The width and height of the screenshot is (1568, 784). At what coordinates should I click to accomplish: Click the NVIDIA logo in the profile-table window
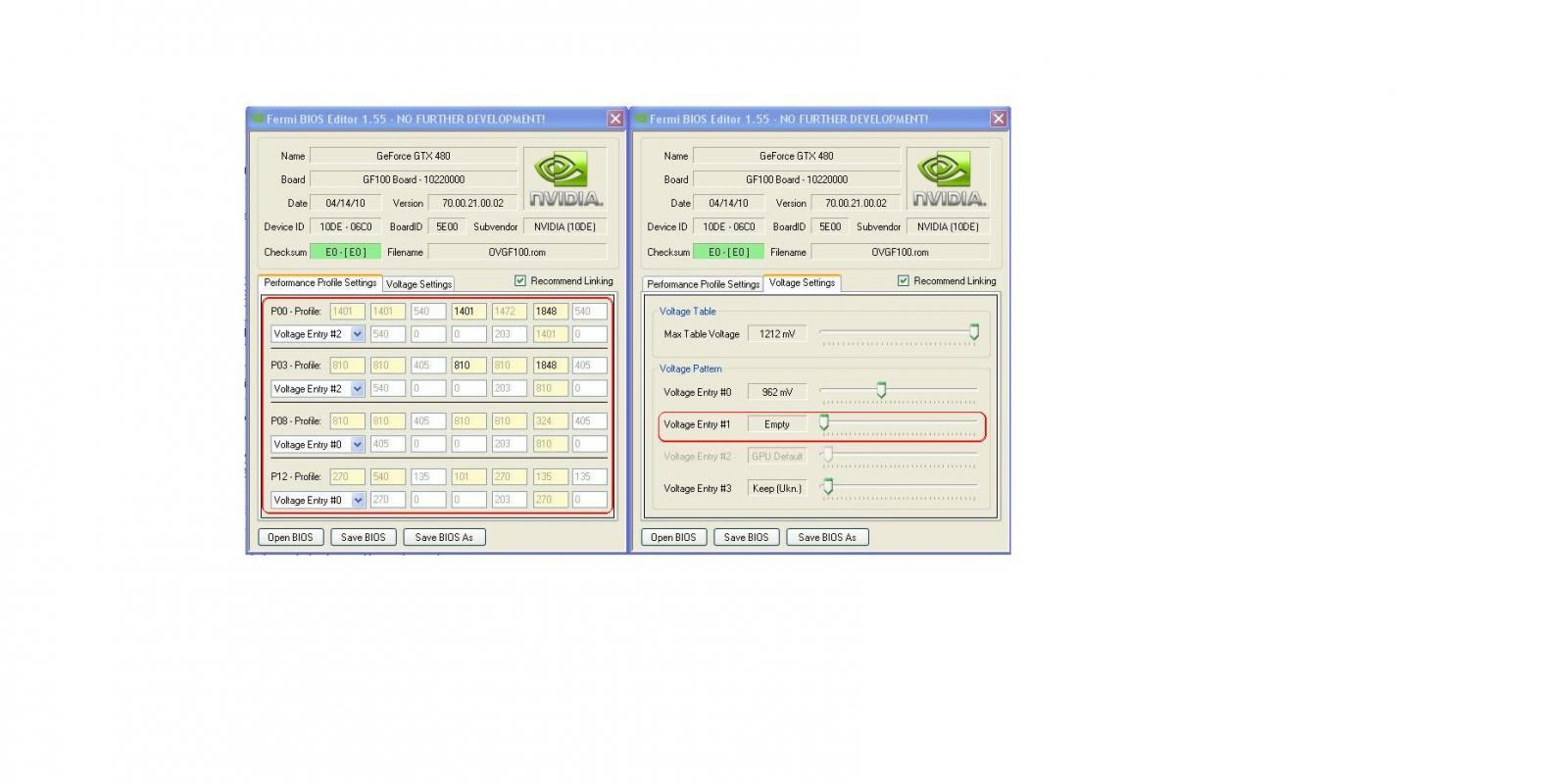click(565, 179)
